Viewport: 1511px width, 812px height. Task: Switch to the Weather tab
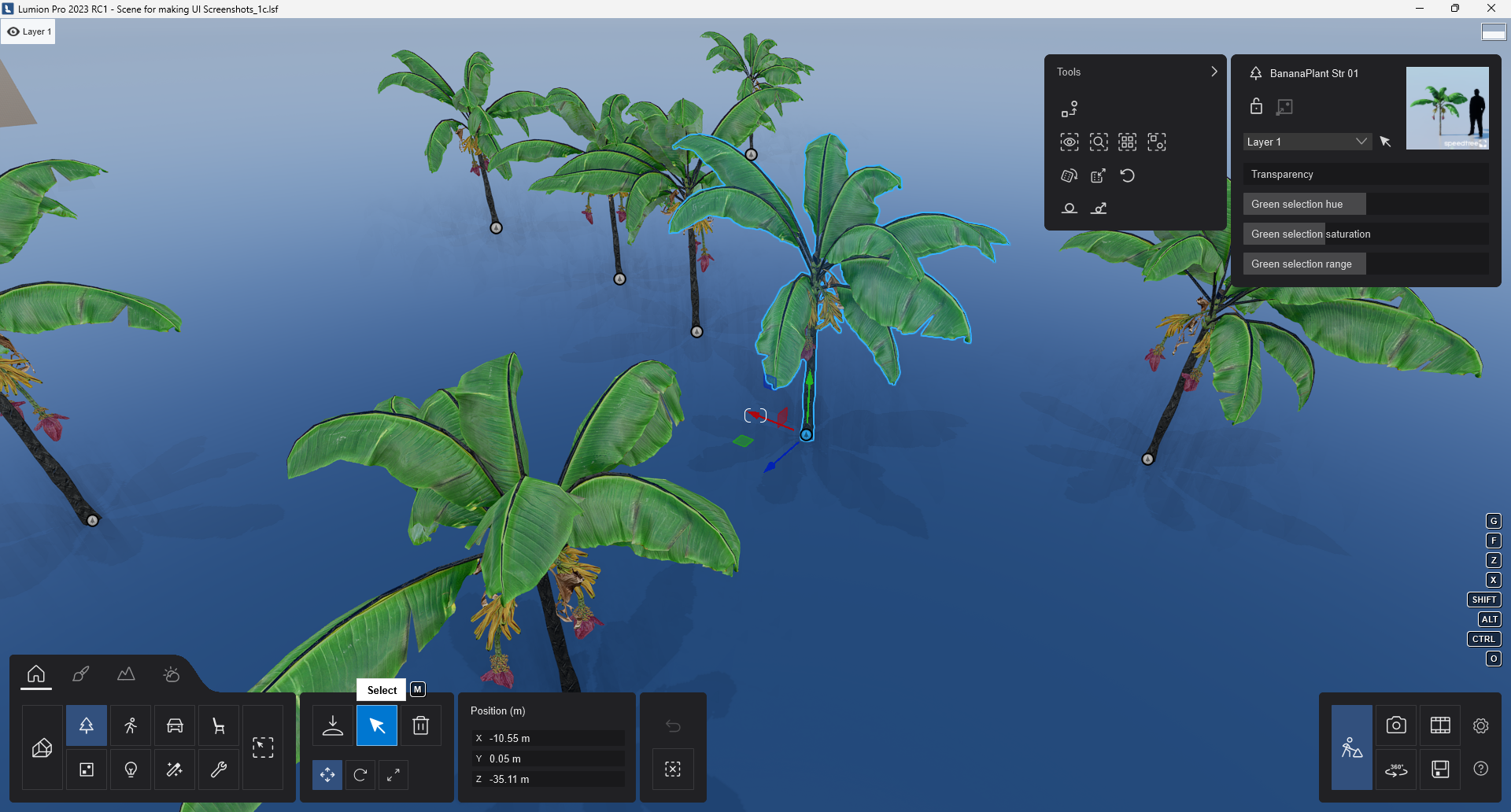(x=170, y=674)
